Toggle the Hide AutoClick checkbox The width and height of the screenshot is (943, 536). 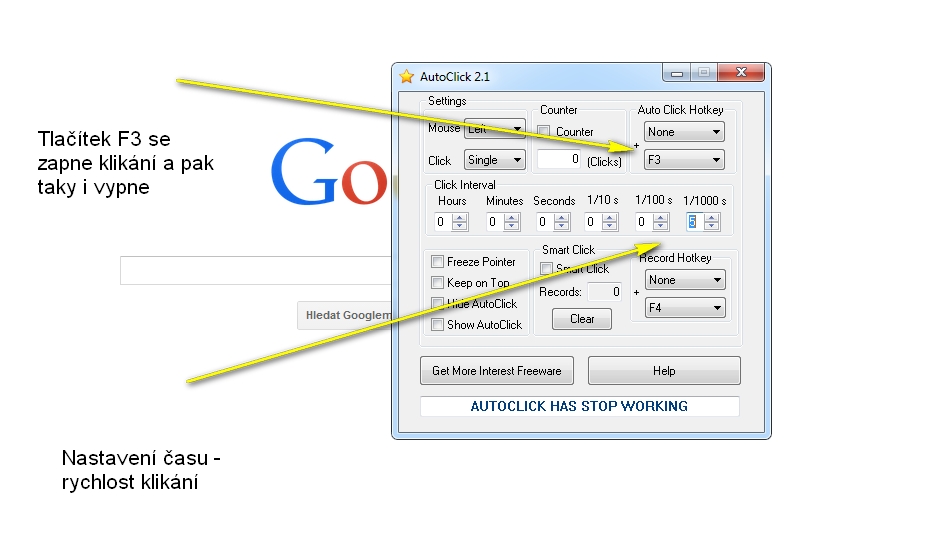click(x=437, y=303)
